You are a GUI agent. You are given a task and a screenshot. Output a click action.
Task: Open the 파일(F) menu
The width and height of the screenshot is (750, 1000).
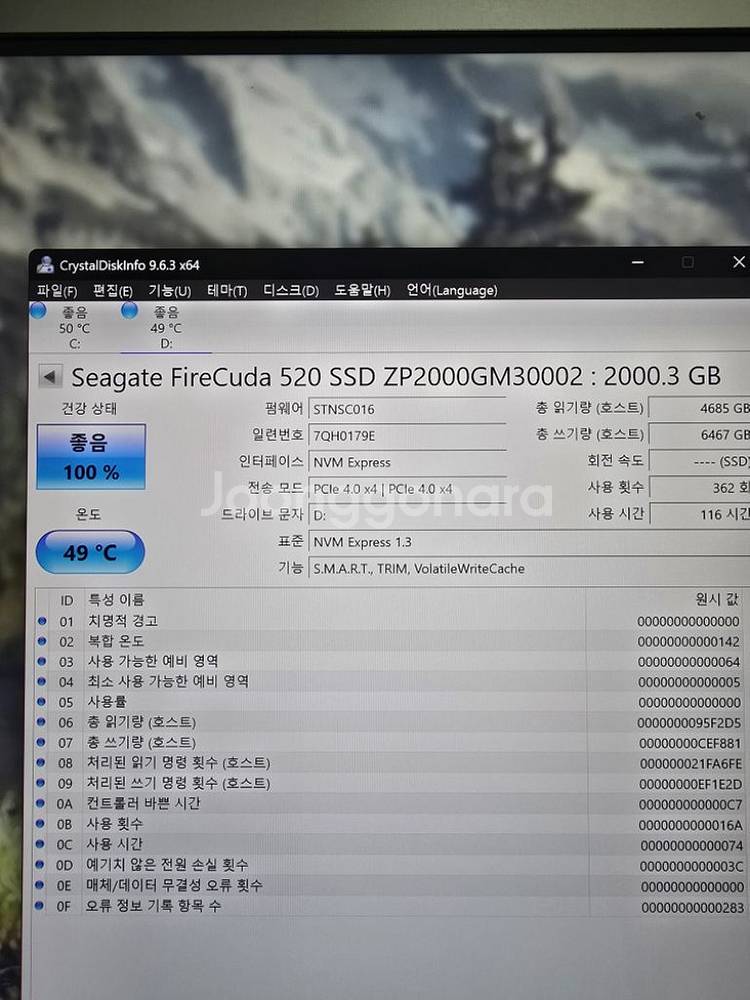coord(57,291)
